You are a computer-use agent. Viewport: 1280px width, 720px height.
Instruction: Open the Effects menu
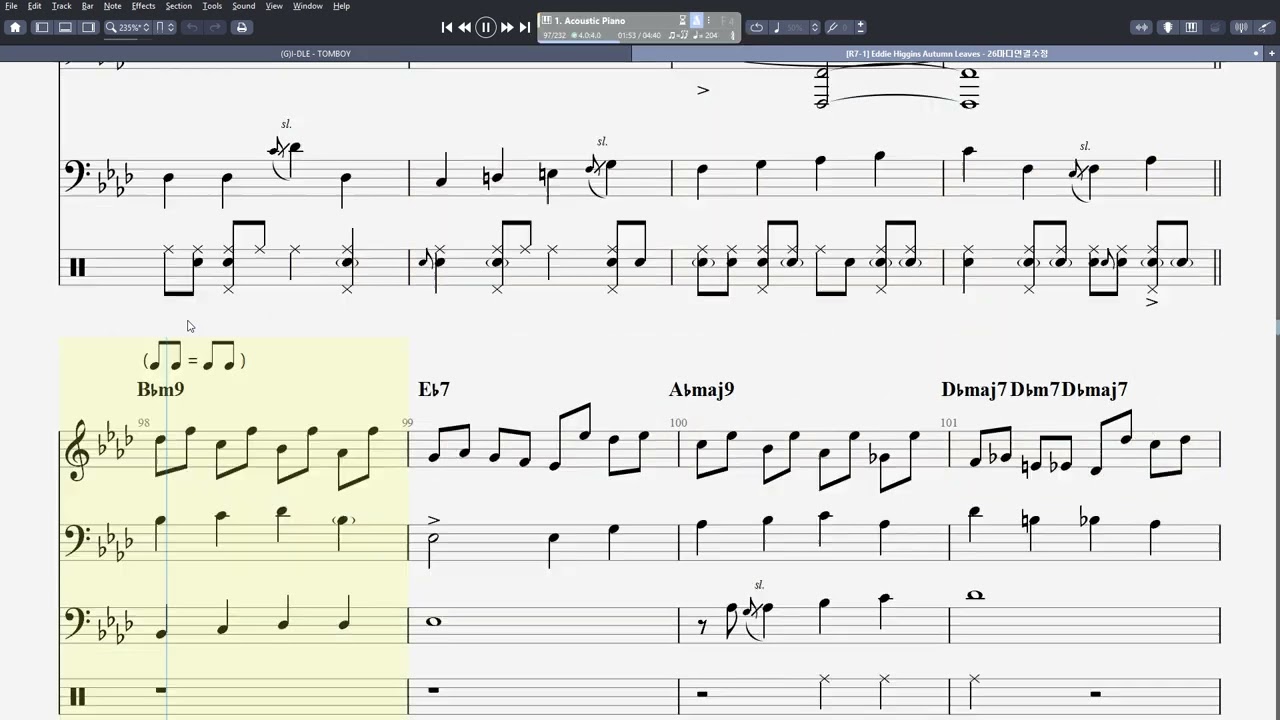coord(143,6)
